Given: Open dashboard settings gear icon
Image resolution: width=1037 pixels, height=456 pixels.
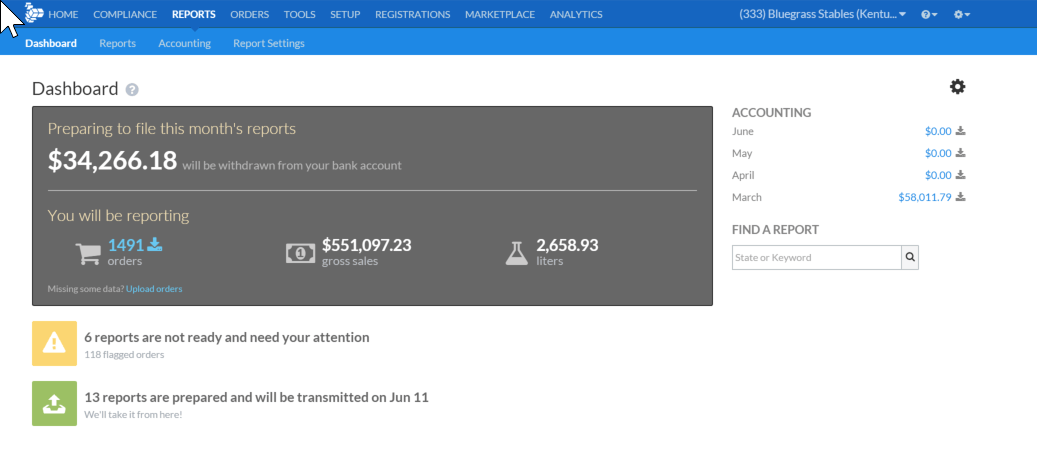Looking at the screenshot, I should click(x=957, y=87).
